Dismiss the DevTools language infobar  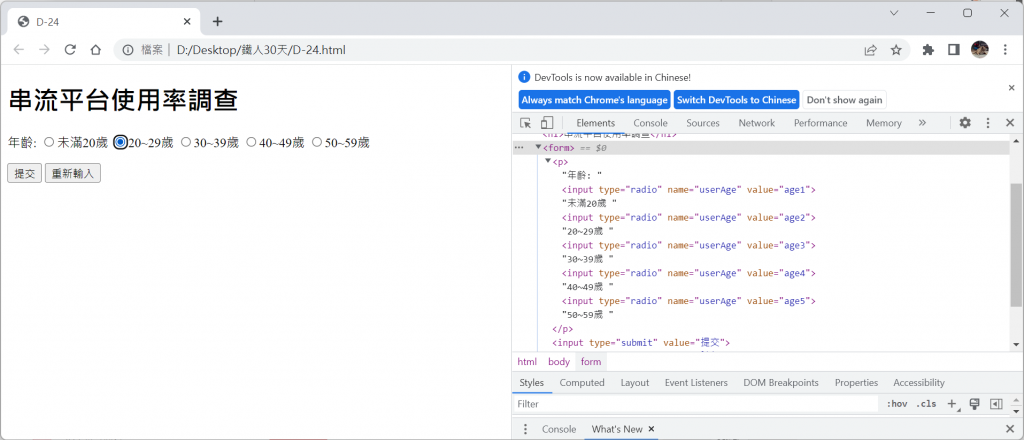click(x=1012, y=87)
